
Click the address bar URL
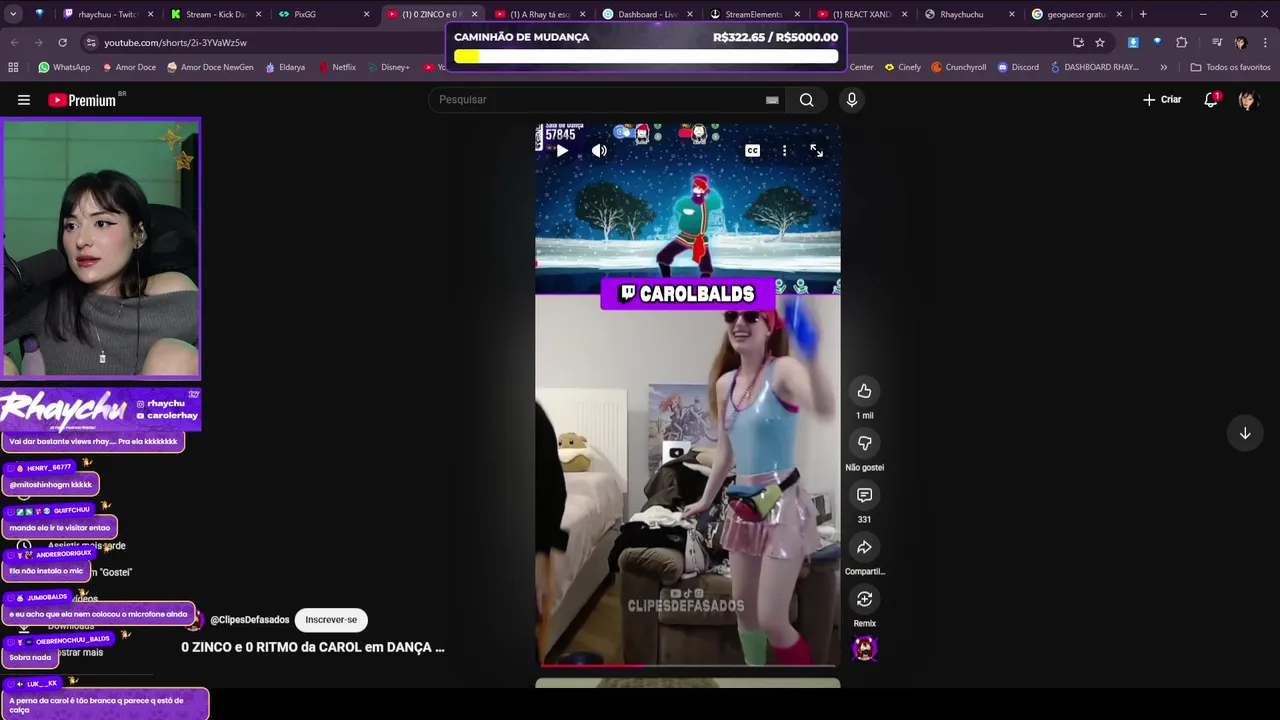(x=176, y=43)
